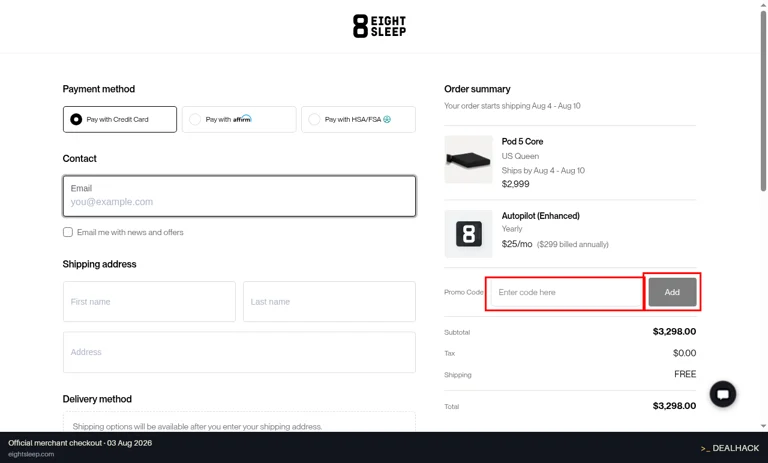Click the shipping dates notice under Order summary
Screen dimensions: 768x463
(512, 106)
